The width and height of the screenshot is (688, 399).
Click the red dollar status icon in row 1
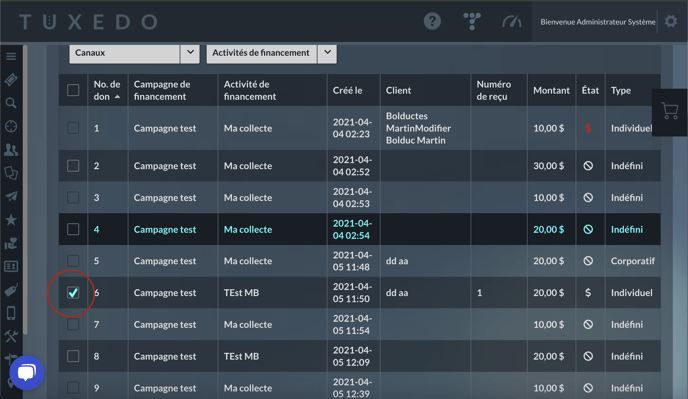coord(588,128)
